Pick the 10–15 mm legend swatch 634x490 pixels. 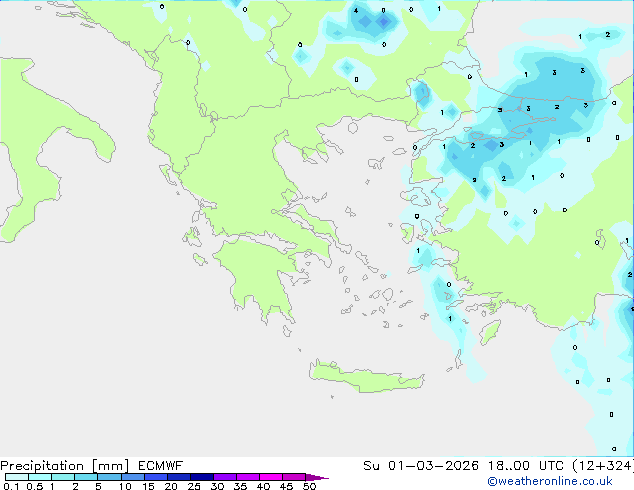132,477
